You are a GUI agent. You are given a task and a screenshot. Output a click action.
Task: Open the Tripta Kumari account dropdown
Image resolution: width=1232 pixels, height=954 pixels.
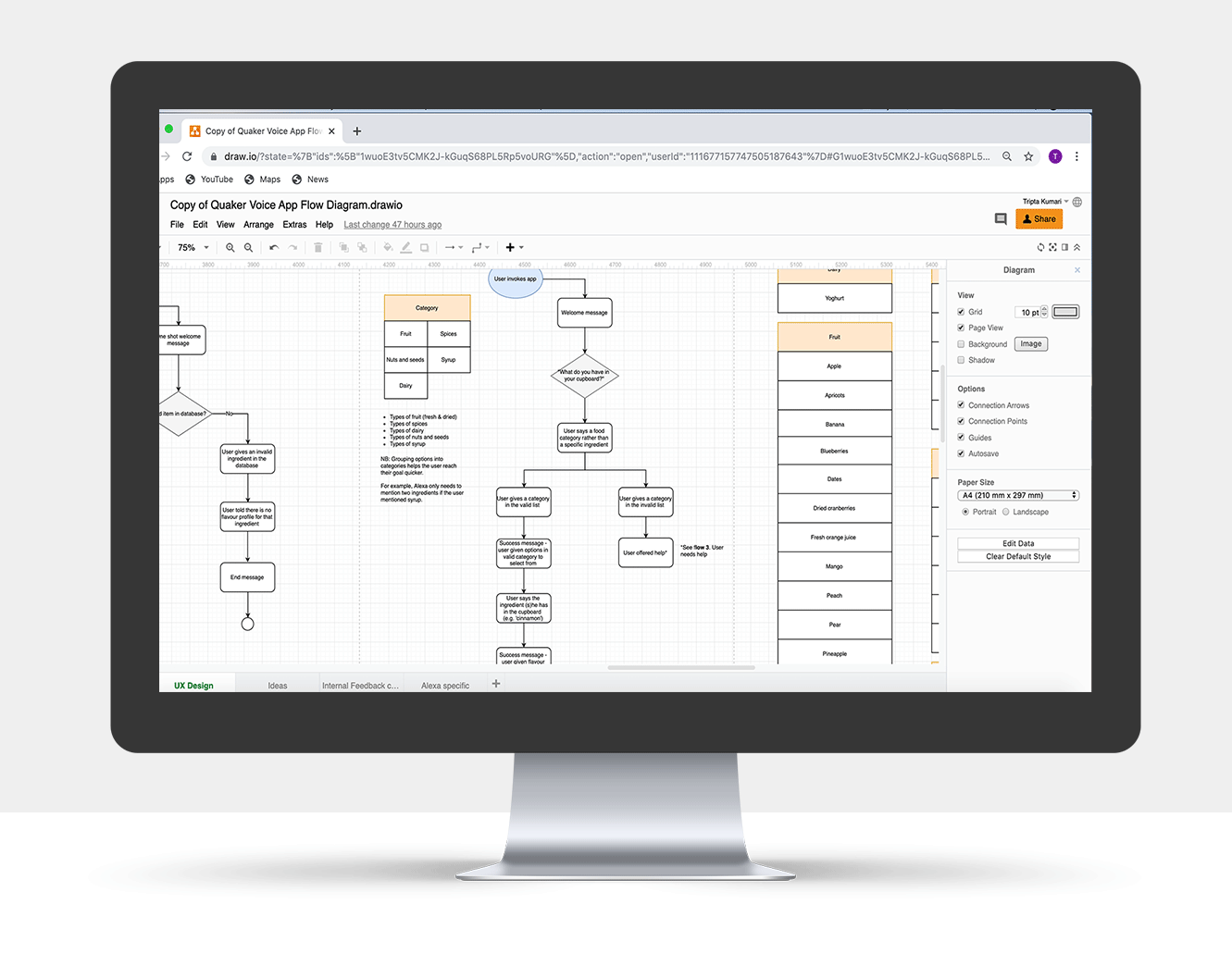pyautogui.click(x=1045, y=202)
